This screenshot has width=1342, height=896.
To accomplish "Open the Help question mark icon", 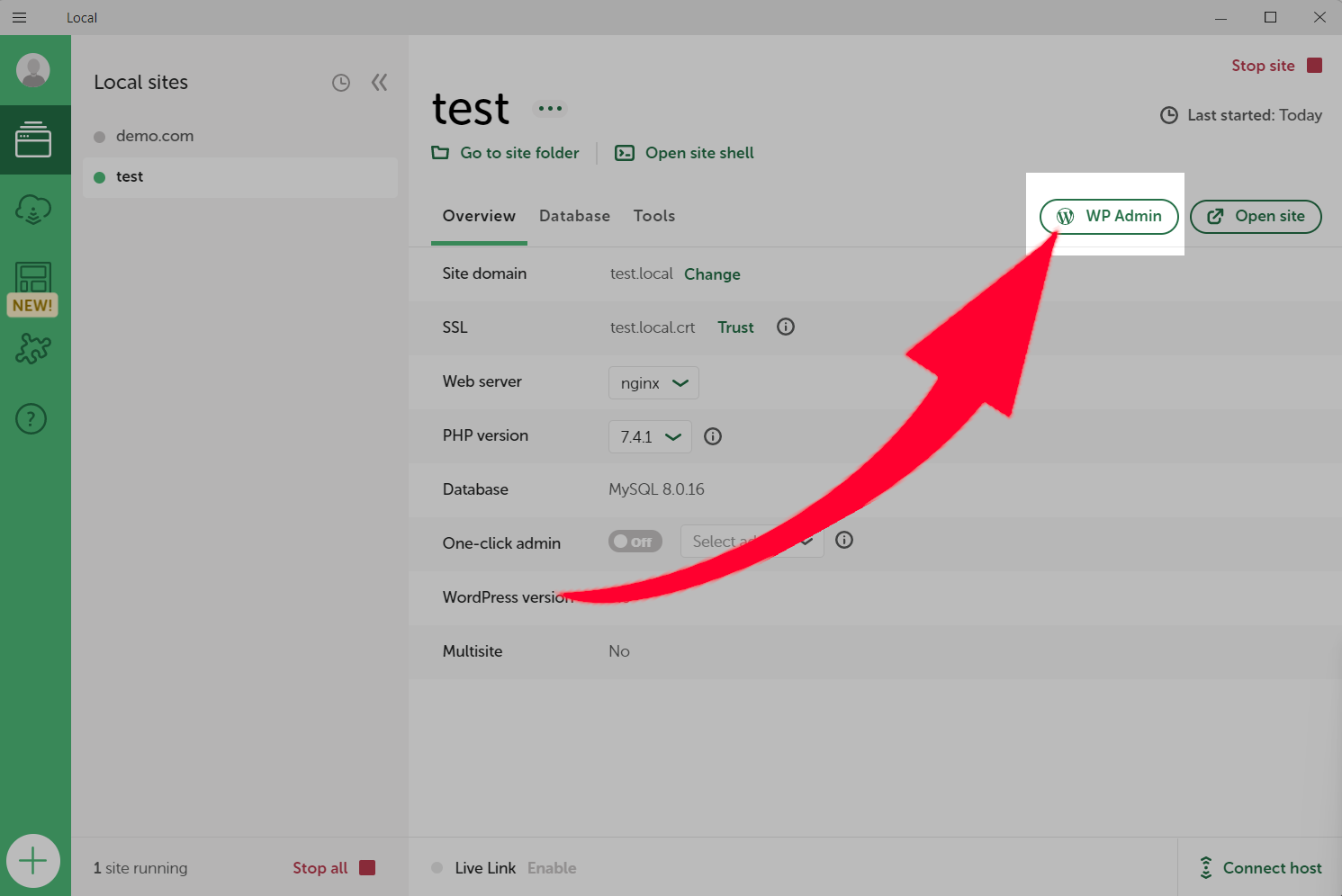I will [32, 418].
